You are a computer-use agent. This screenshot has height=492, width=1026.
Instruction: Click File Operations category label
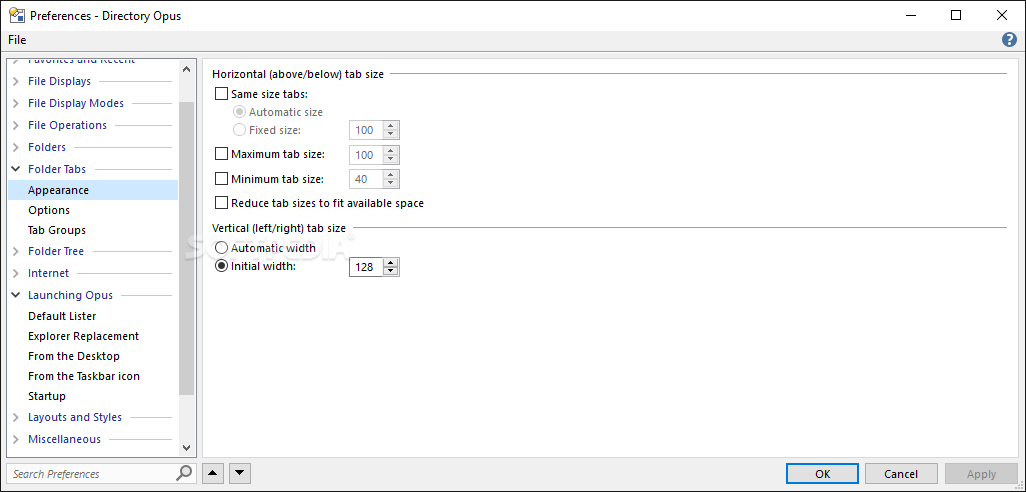click(x=67, y=125)
